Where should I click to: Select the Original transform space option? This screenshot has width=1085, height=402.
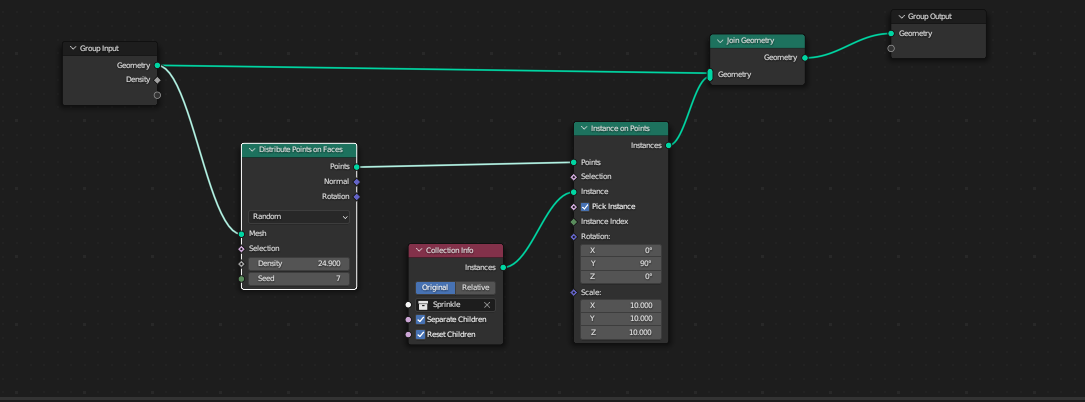(436, 287)
